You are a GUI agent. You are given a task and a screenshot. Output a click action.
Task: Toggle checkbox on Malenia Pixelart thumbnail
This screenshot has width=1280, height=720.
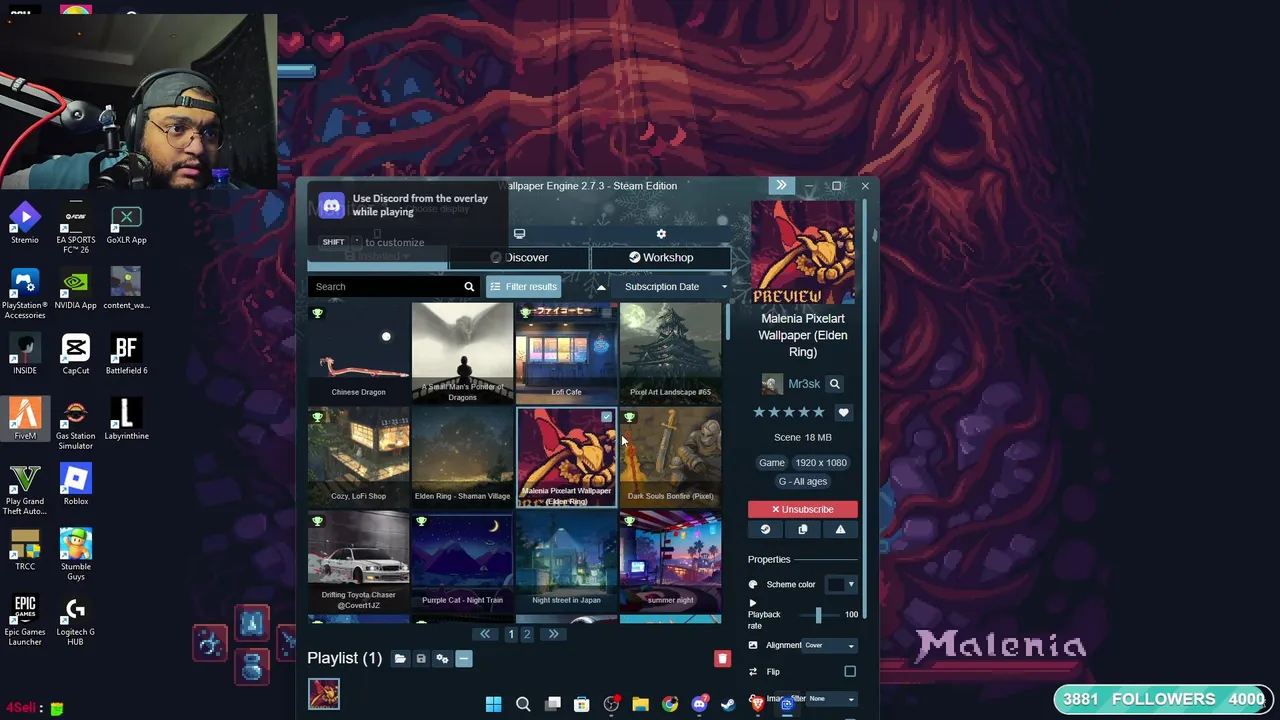606,417
